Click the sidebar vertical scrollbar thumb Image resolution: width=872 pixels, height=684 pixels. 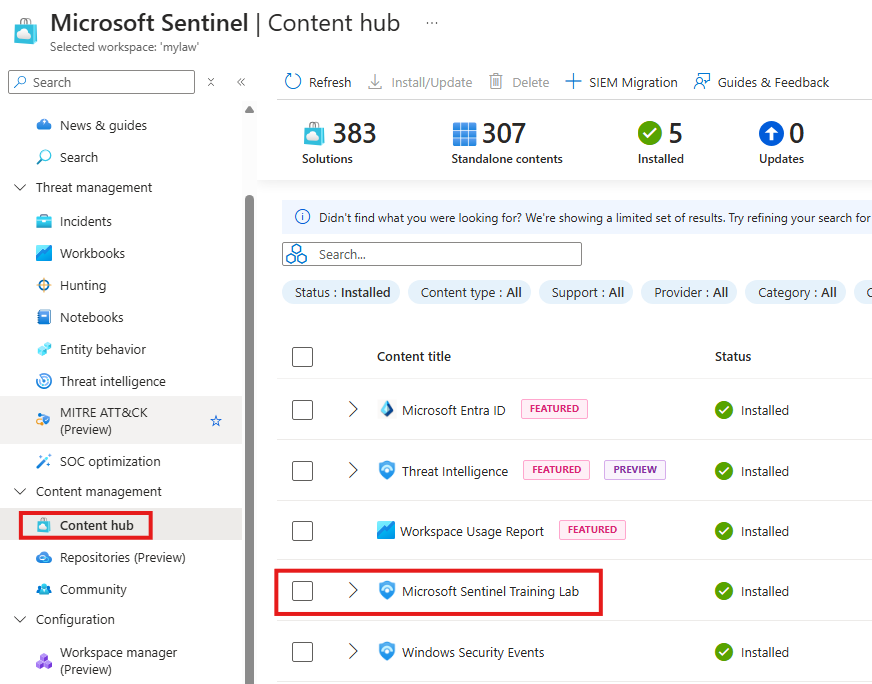click(250, 439)
